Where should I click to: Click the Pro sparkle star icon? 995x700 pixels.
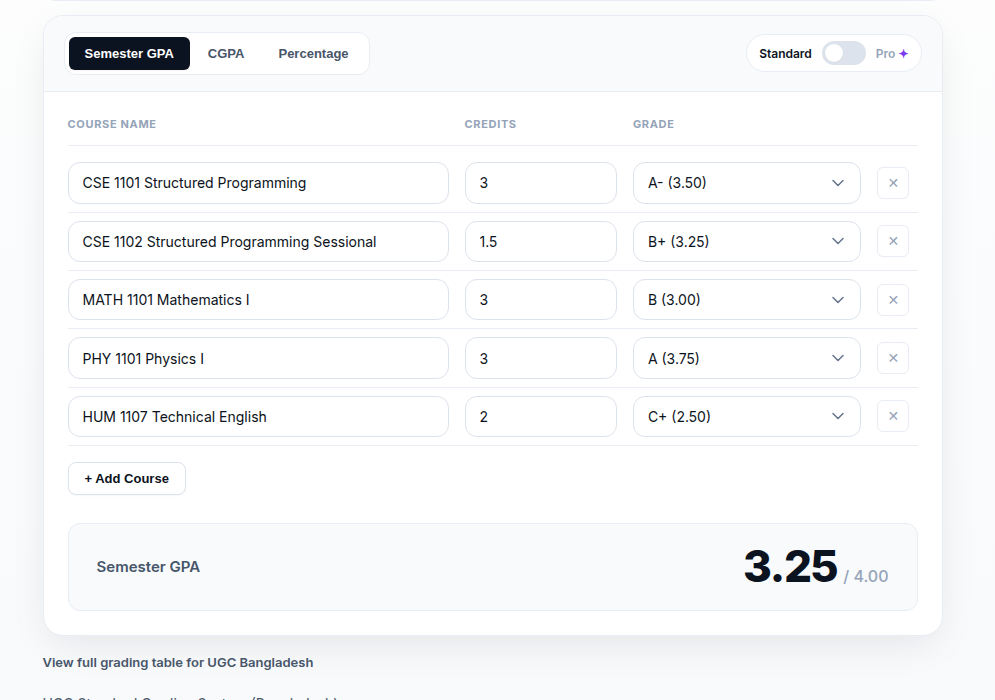(904, 54)
